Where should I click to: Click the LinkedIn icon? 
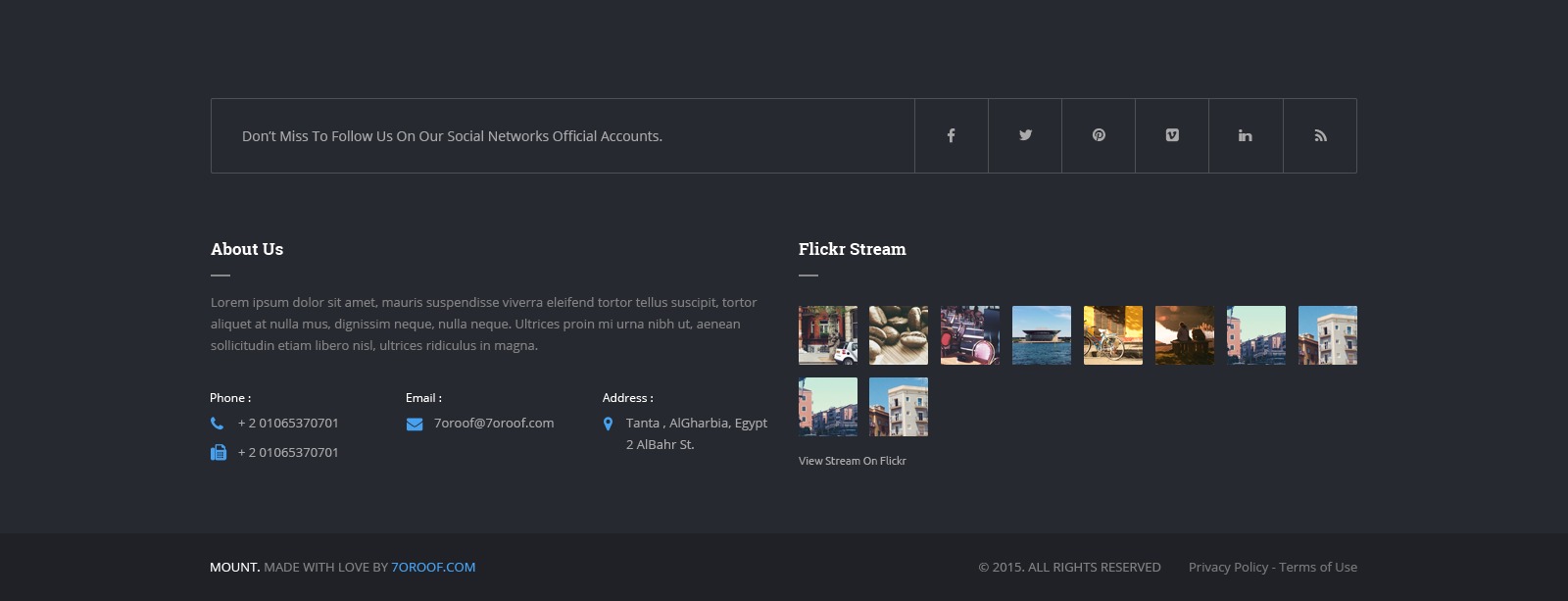(x=1246, y=135)
